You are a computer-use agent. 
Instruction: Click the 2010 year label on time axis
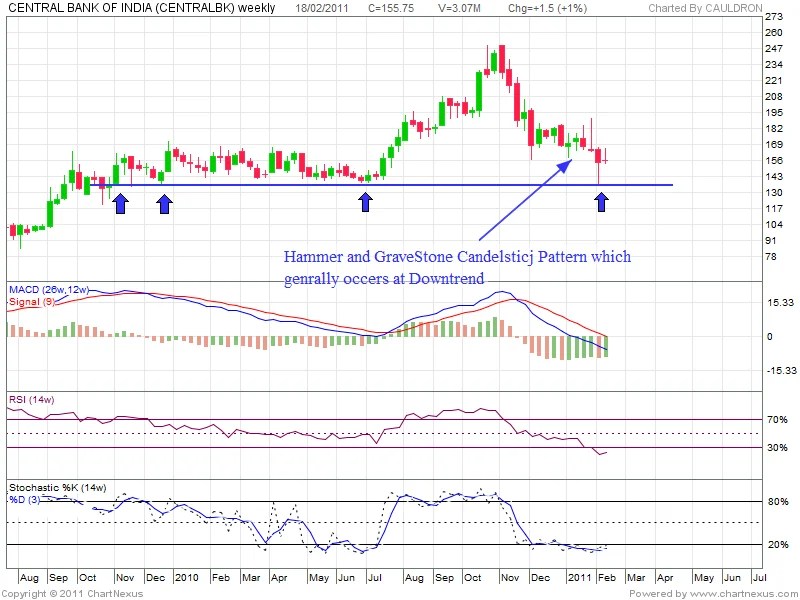click(x=186, y=578)
